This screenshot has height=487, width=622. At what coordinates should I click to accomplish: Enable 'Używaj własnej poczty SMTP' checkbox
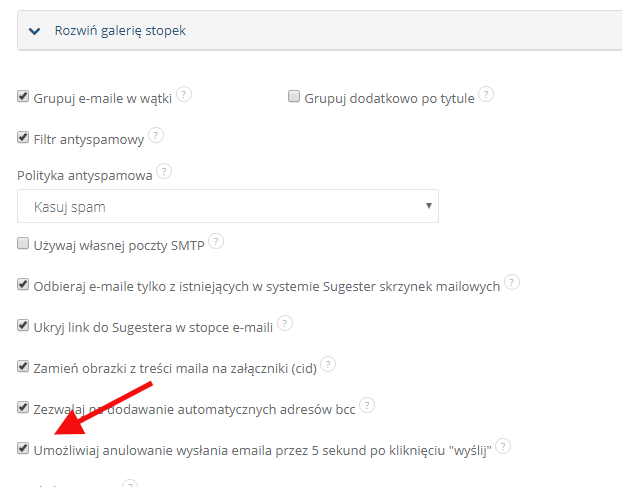[23, 243]
